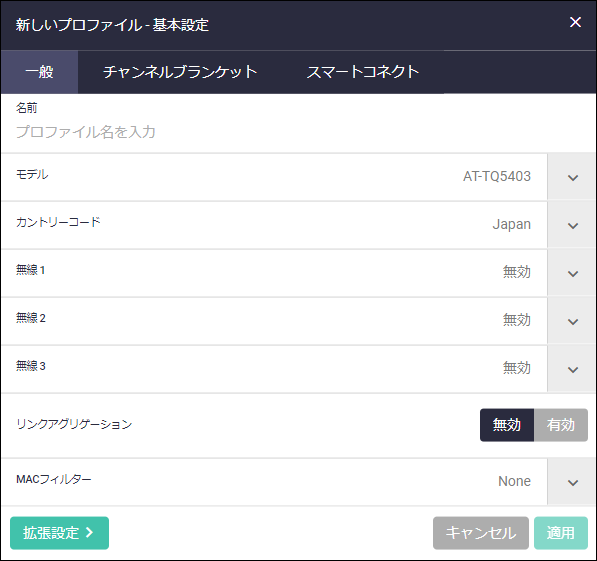Image resolution: width=597 pixels, height=561 pixels.
Task: Switch to the 一般 tab
Action: (39, 72)
